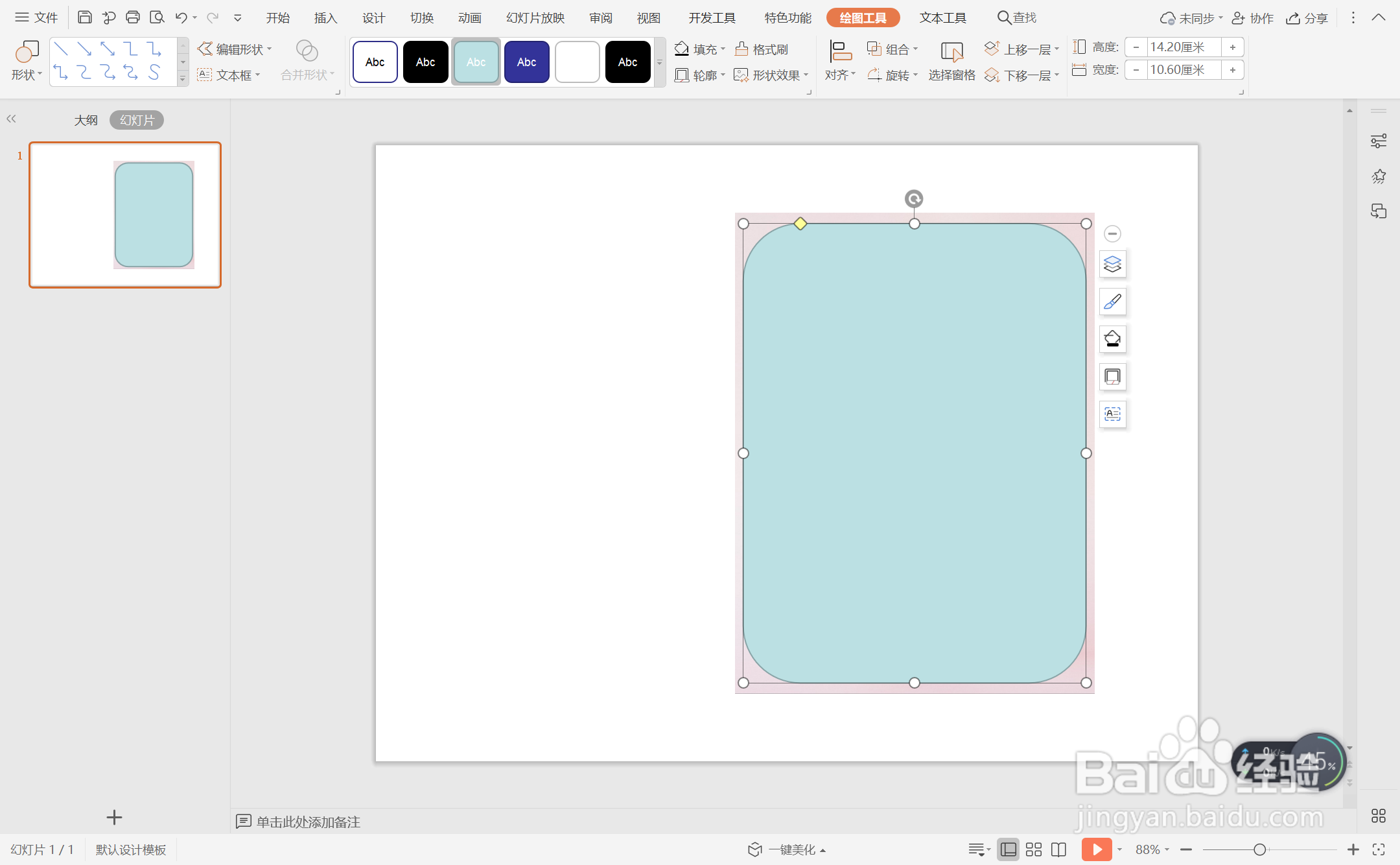
Task: Switch to slide sorter view
Action: [1034, 849]
